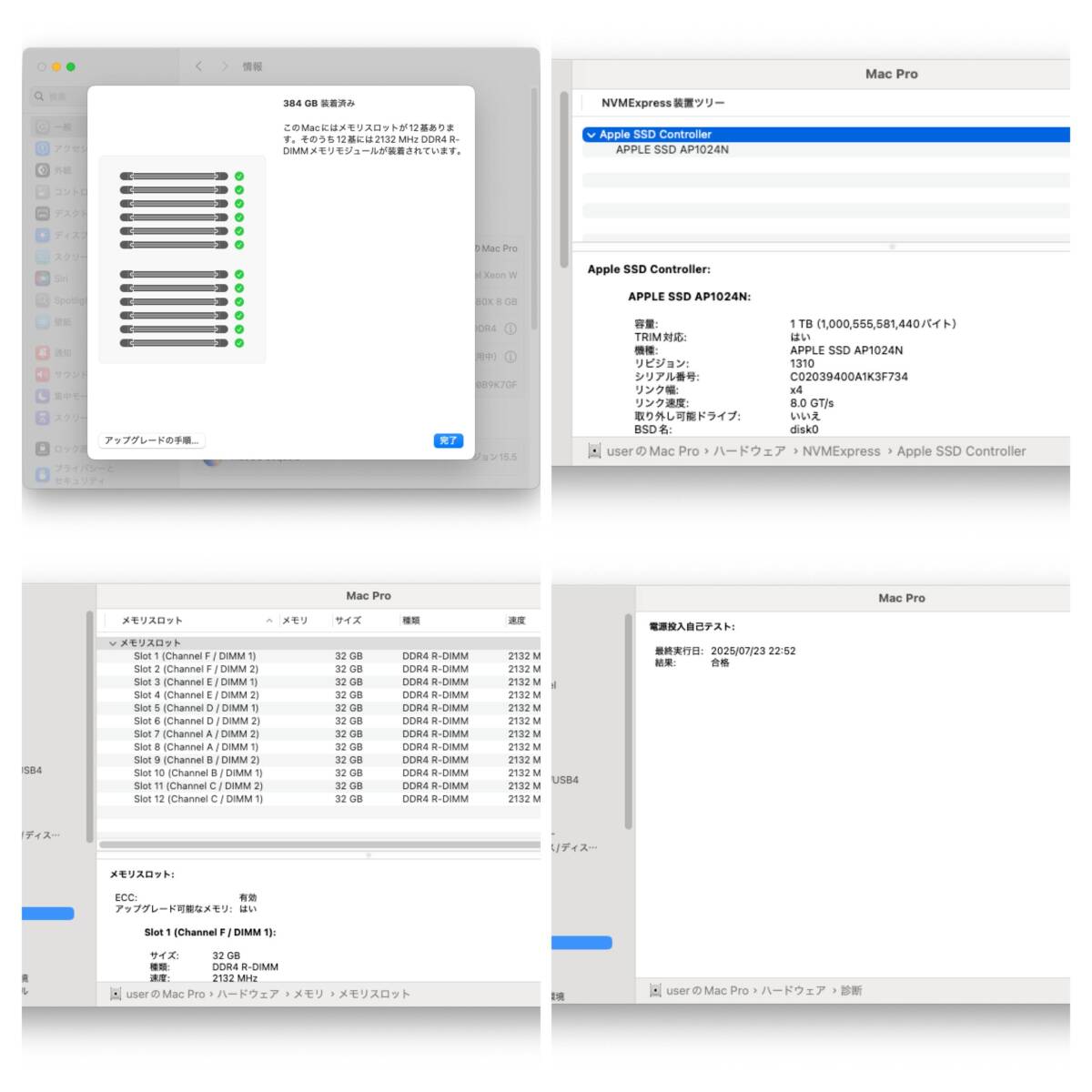Select row Slot 7 (Channel A / DIMM 2)
This screenshot has width=1092, height=1092.
318,734
